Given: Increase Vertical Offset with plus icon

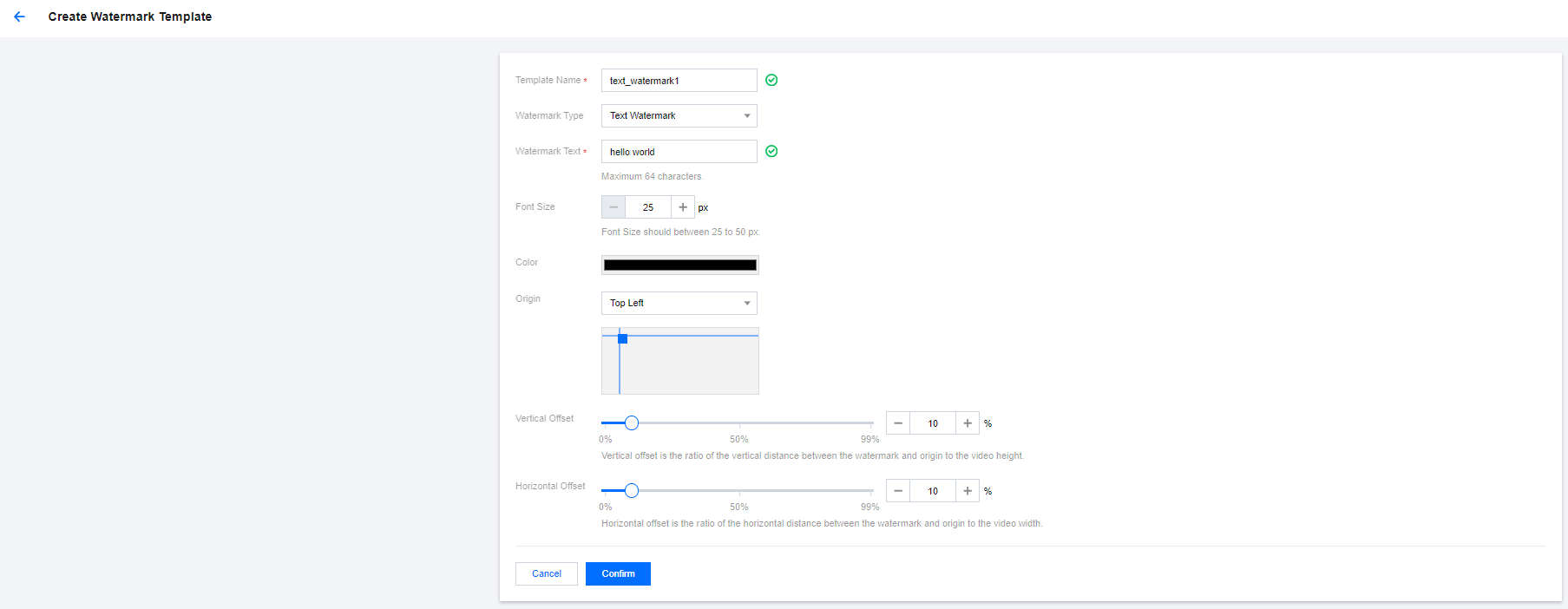Looking at the screenshot, I should 968,423.
